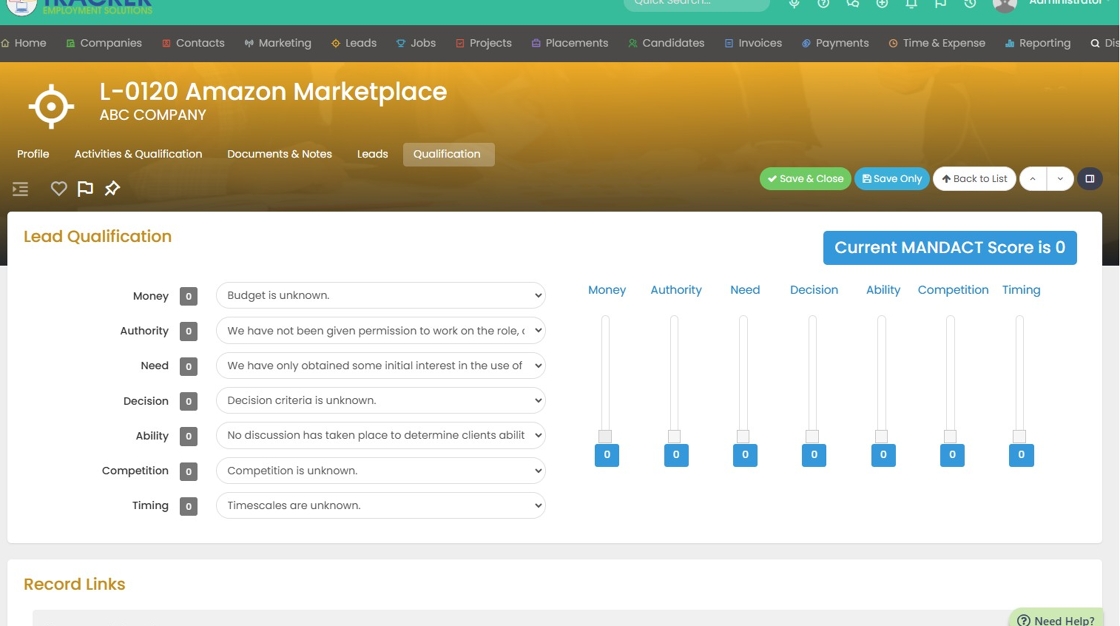Click the Projects checkbox icon
Screen dimensions: 1120x626
460,43
